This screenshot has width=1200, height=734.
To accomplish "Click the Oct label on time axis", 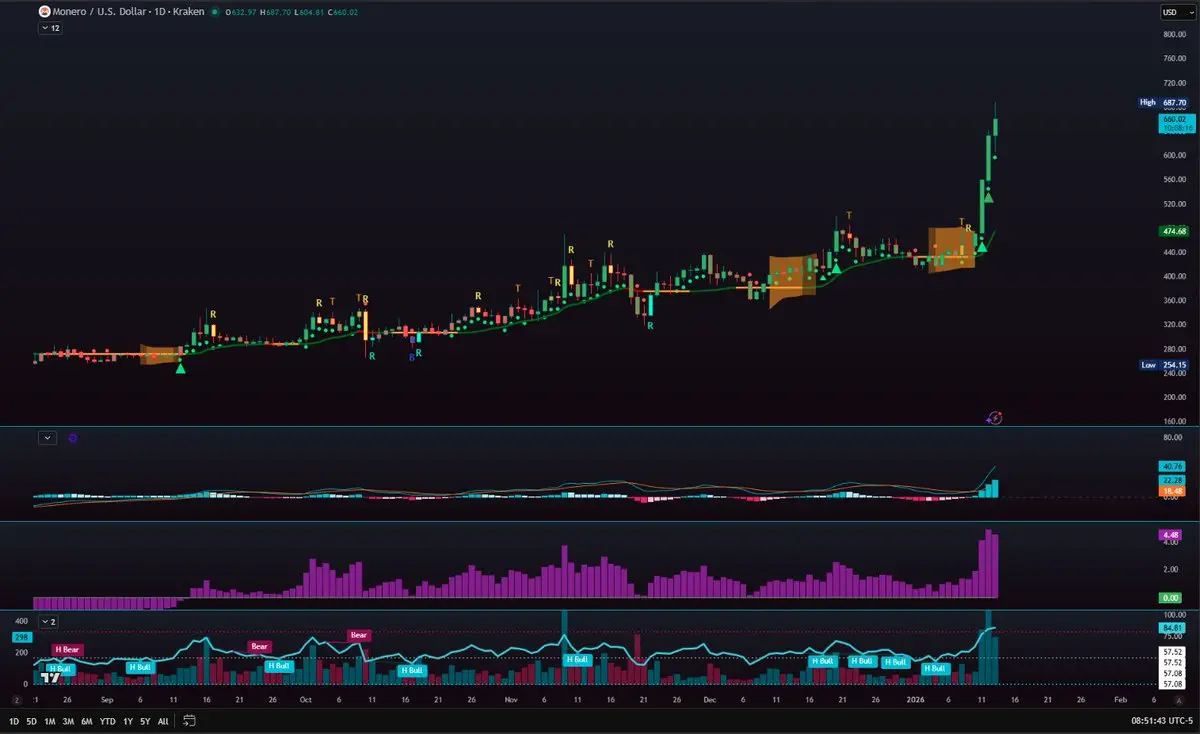I will (x=305, y=701).
